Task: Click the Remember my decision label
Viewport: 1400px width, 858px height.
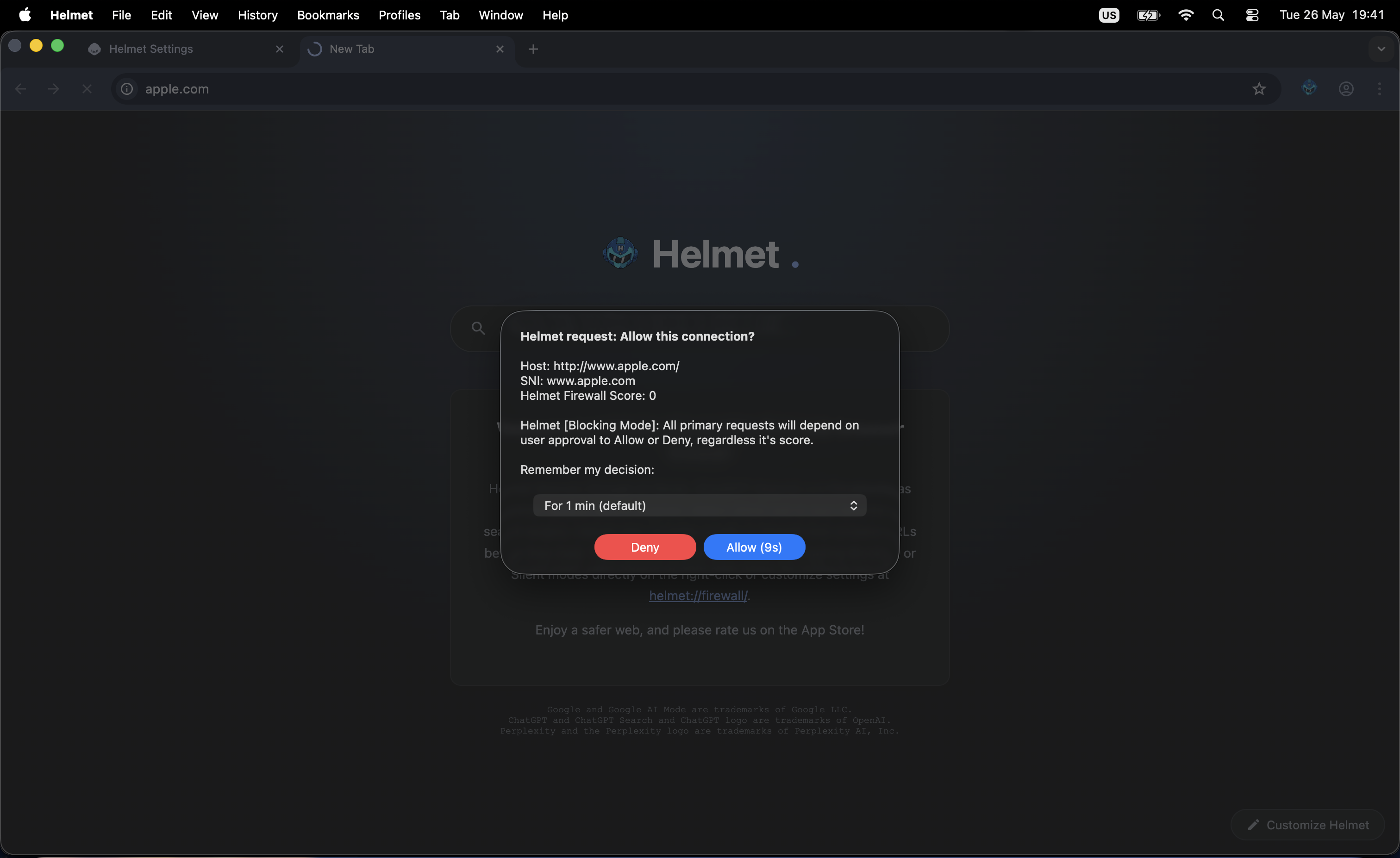Action: coord(587,470)
